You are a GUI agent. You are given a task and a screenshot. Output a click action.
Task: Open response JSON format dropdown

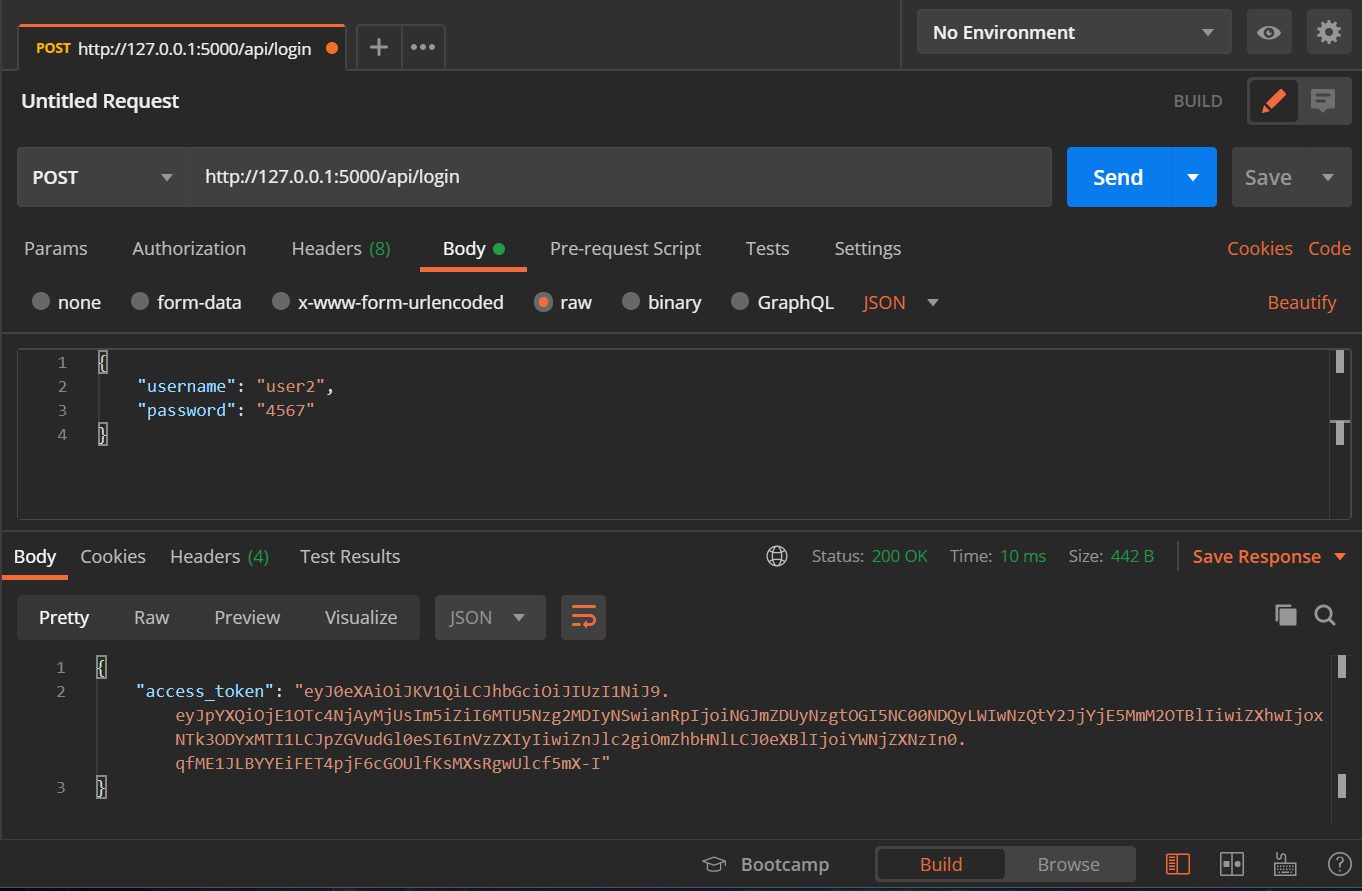point(490,617)
